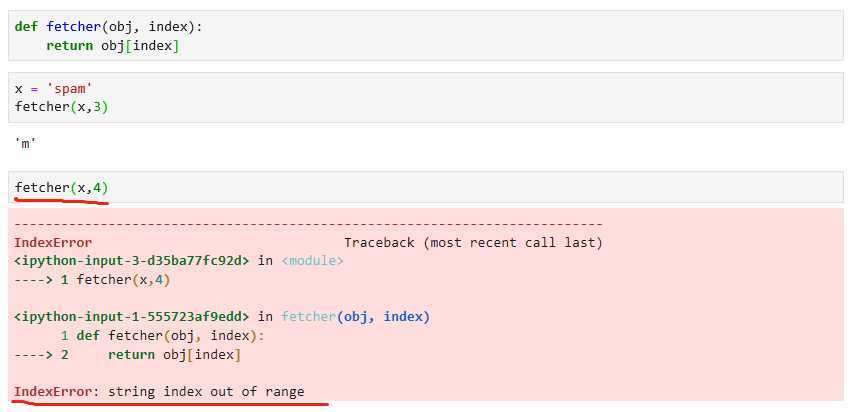Click the x = 'spam' assignment line
This screenshot has width=855, height=412.
pyautogui.click(x=50, y=88)
